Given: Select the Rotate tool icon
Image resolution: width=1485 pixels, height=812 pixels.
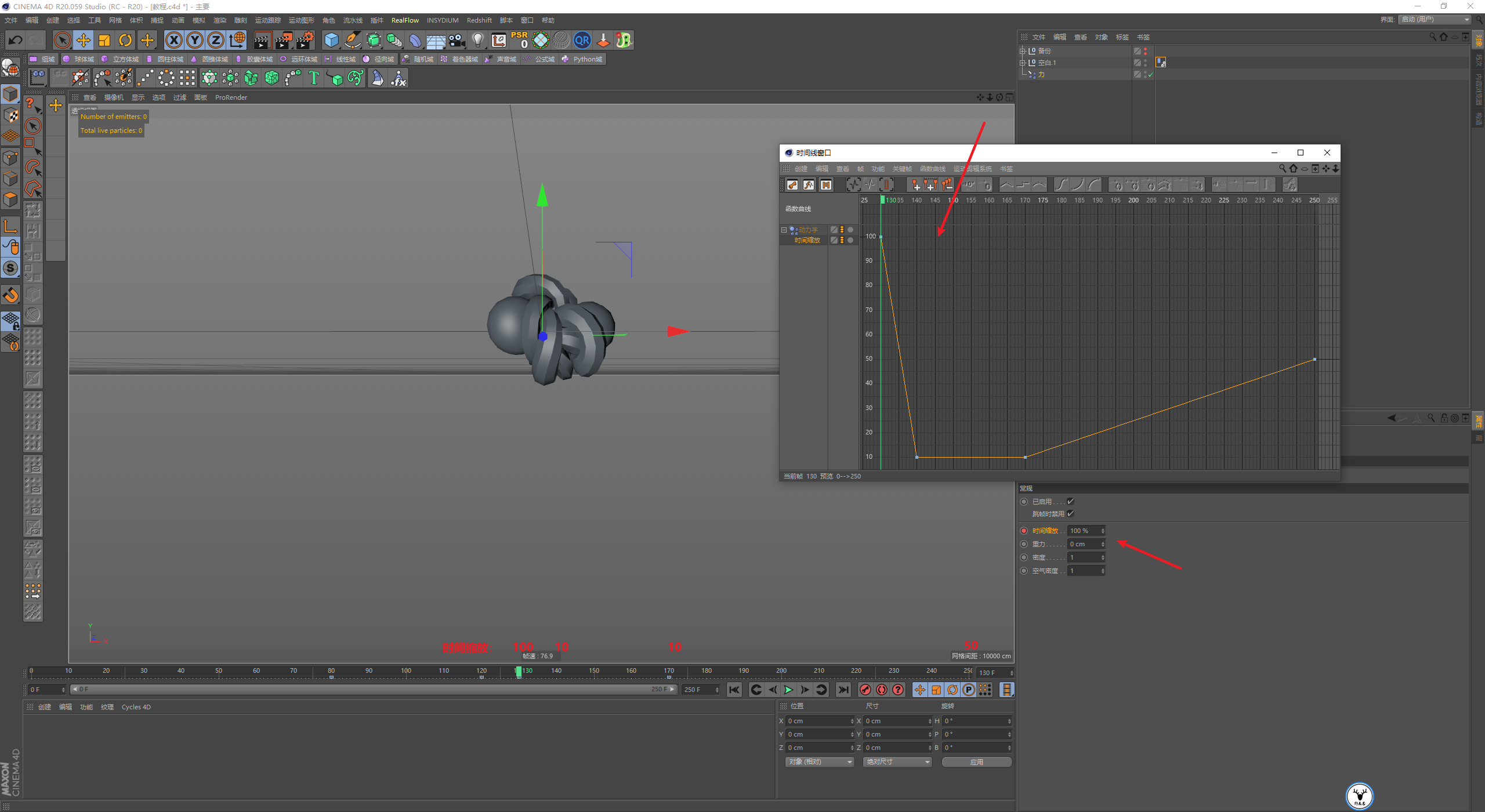Looking at the screenshot, I should pyautogui.click(x=125, y=40).
